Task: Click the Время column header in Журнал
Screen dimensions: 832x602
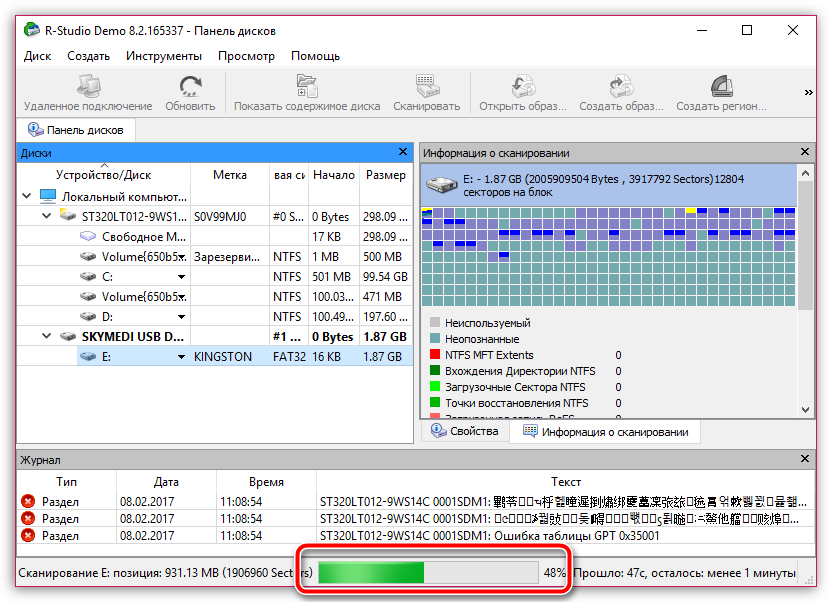Action: pyautogui.click(x=266, y=482)
